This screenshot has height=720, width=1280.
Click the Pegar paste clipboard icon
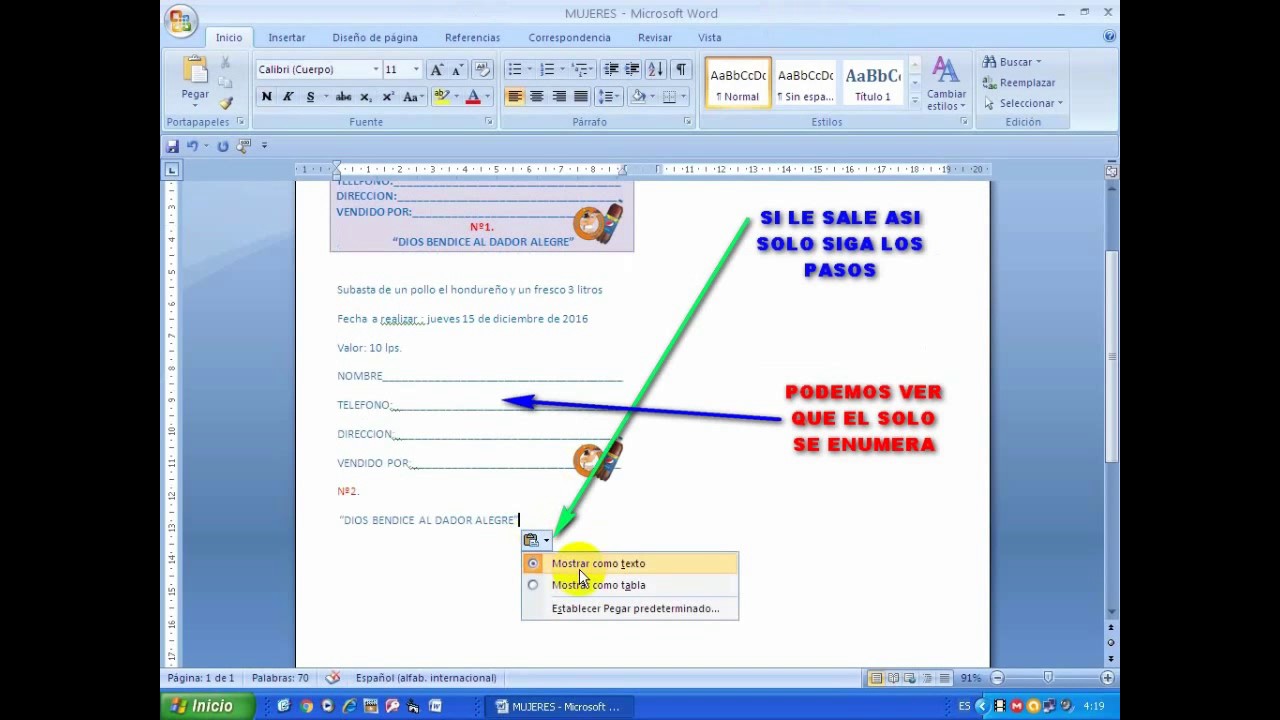(195, 70)
